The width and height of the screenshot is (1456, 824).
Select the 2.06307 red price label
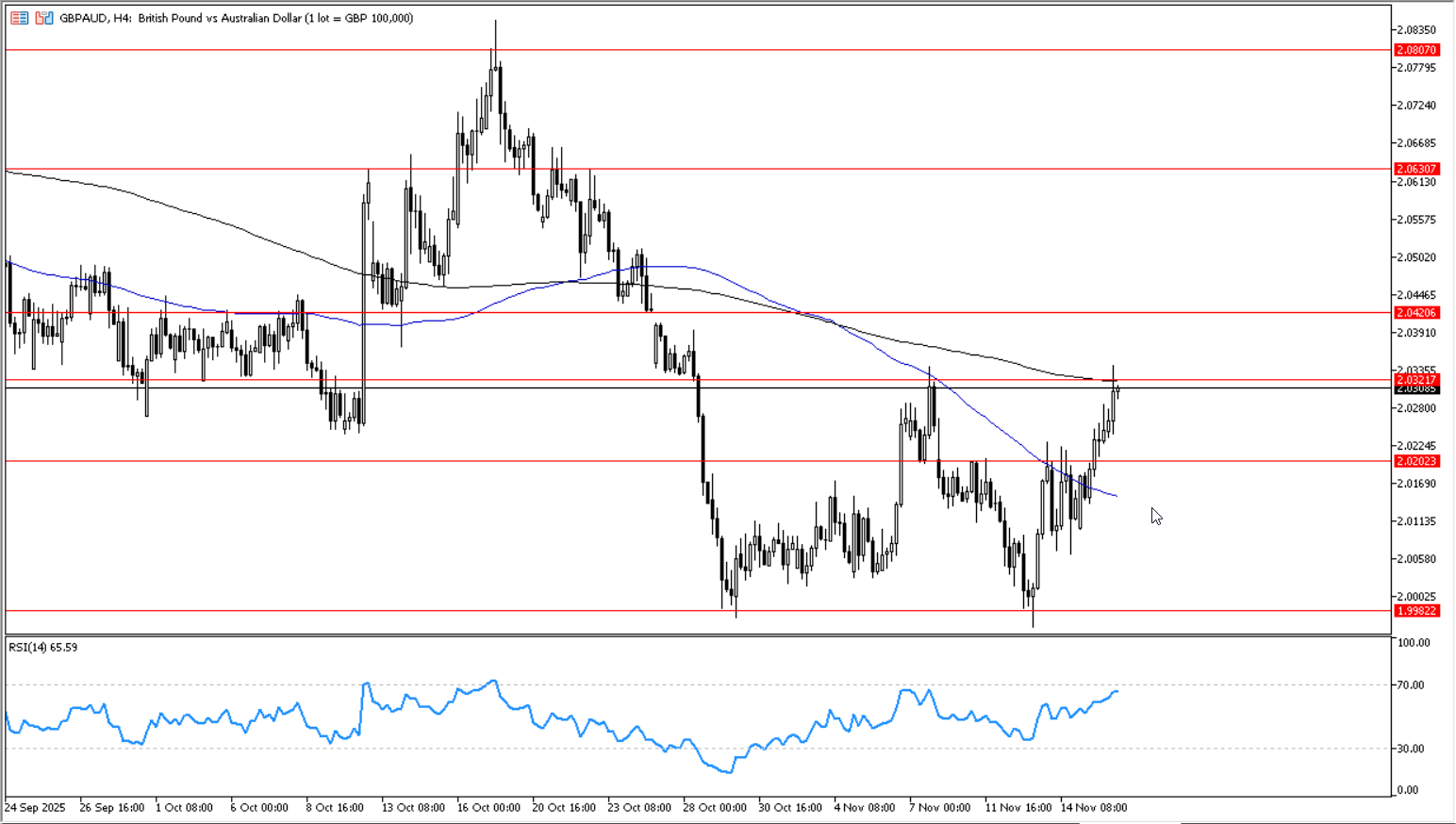tap(1416, 169)
